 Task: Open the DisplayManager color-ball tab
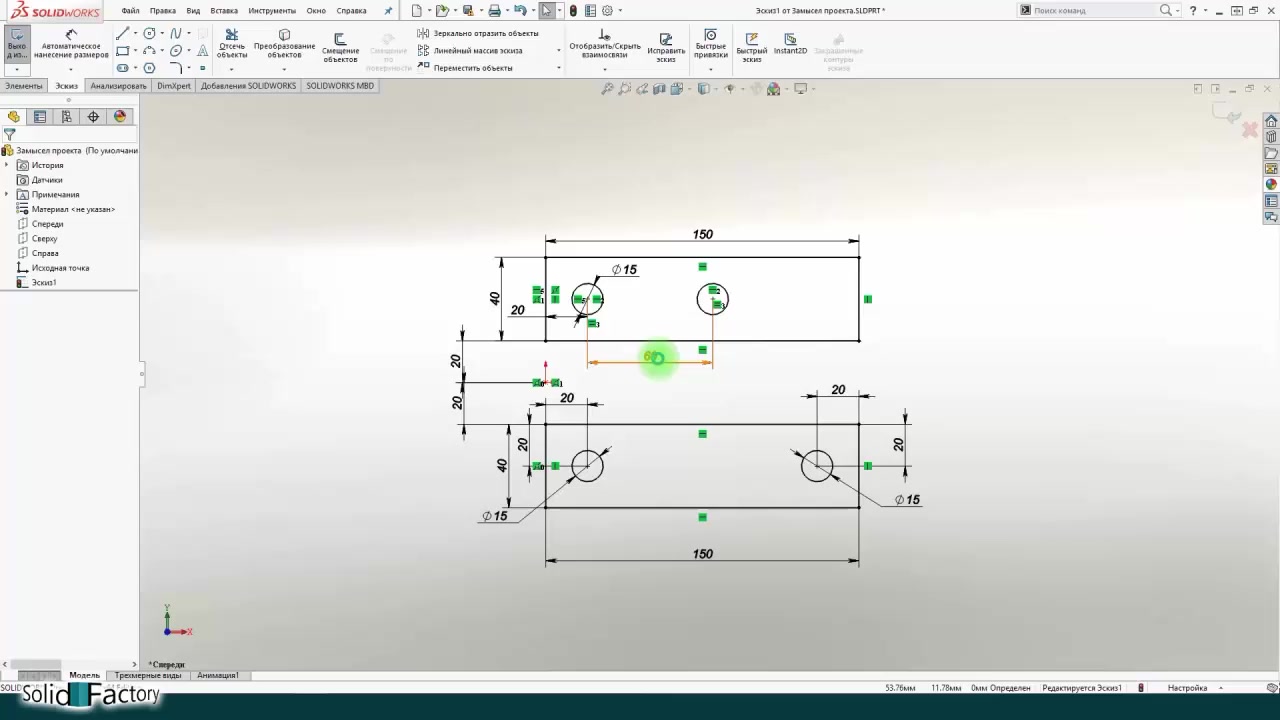coord(120,116)
